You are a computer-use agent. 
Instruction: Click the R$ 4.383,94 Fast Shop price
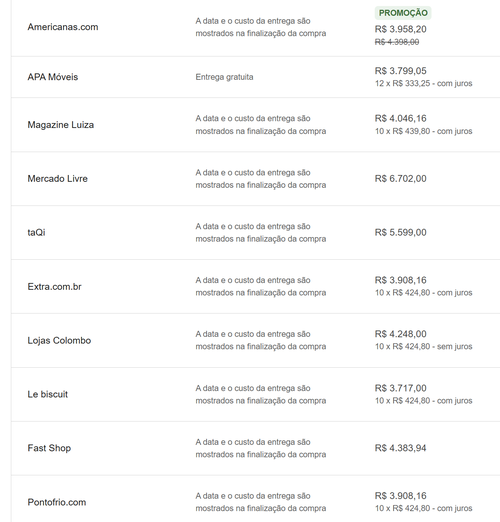click(x=400, y=448)
